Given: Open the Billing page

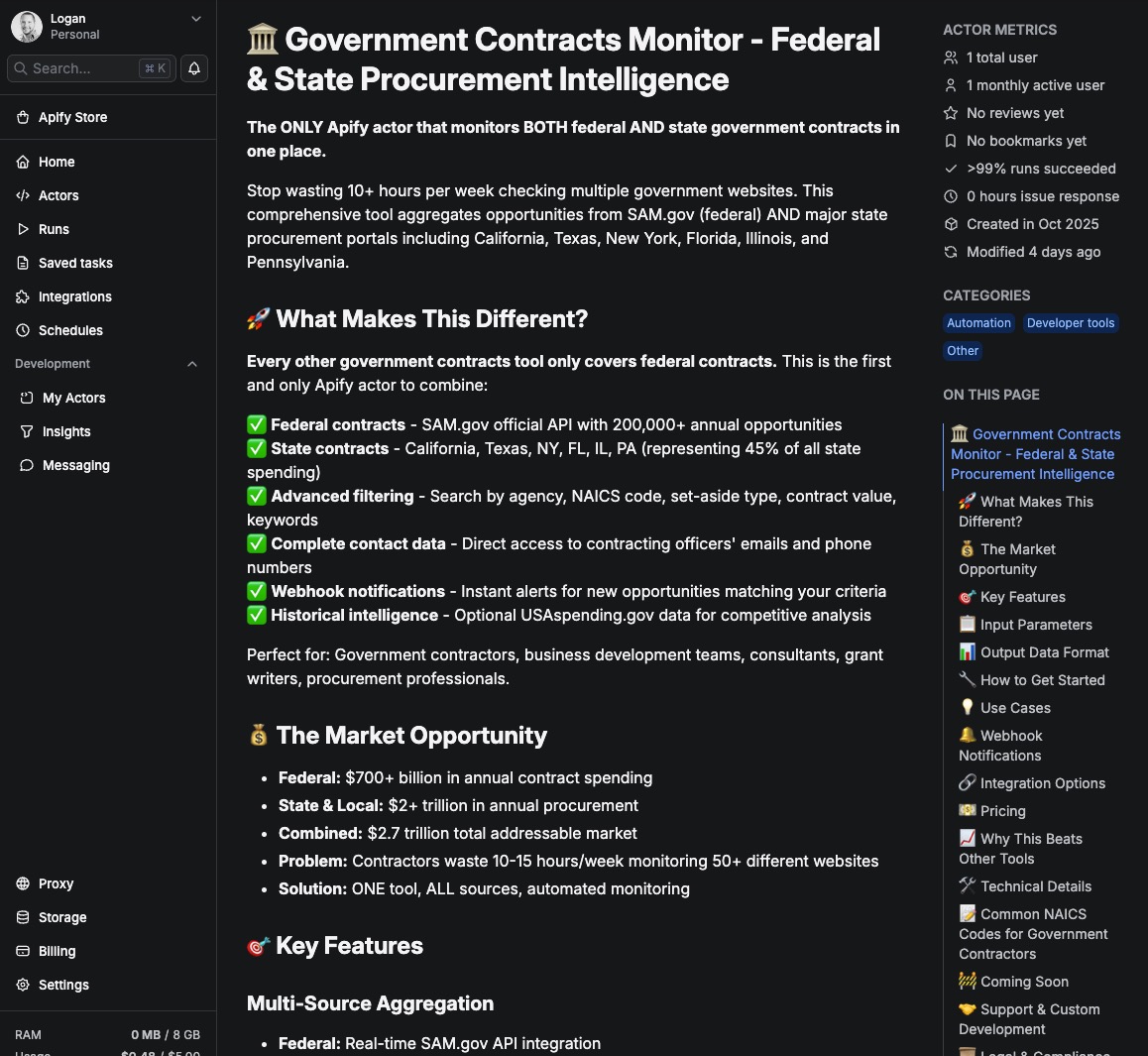Looking at the screenshot, I should (x=57, y=951).
